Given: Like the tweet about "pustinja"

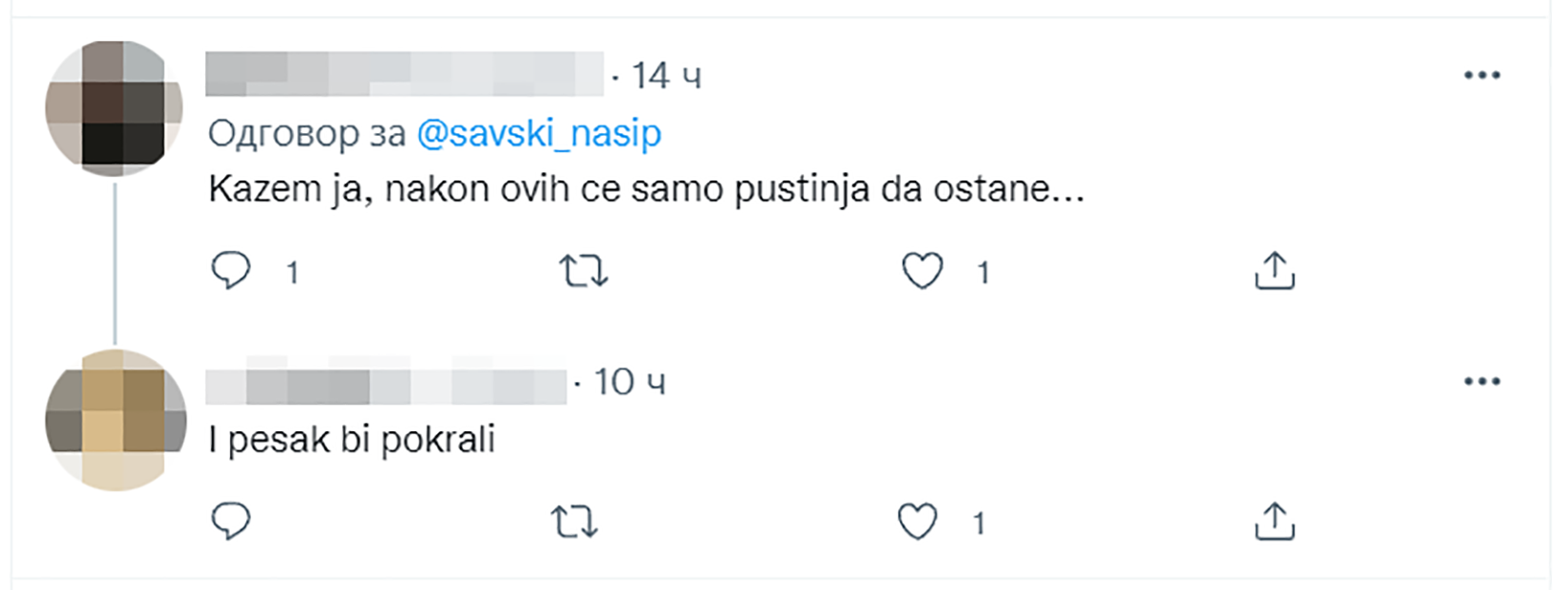Looking at the screenshot, I should tap(923, 272).
